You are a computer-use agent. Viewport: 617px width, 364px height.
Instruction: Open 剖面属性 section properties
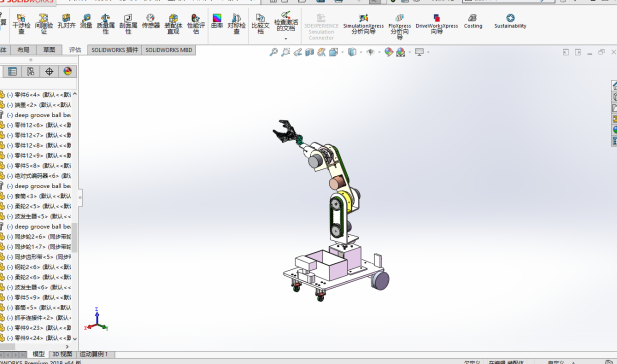tap(128, 24)
